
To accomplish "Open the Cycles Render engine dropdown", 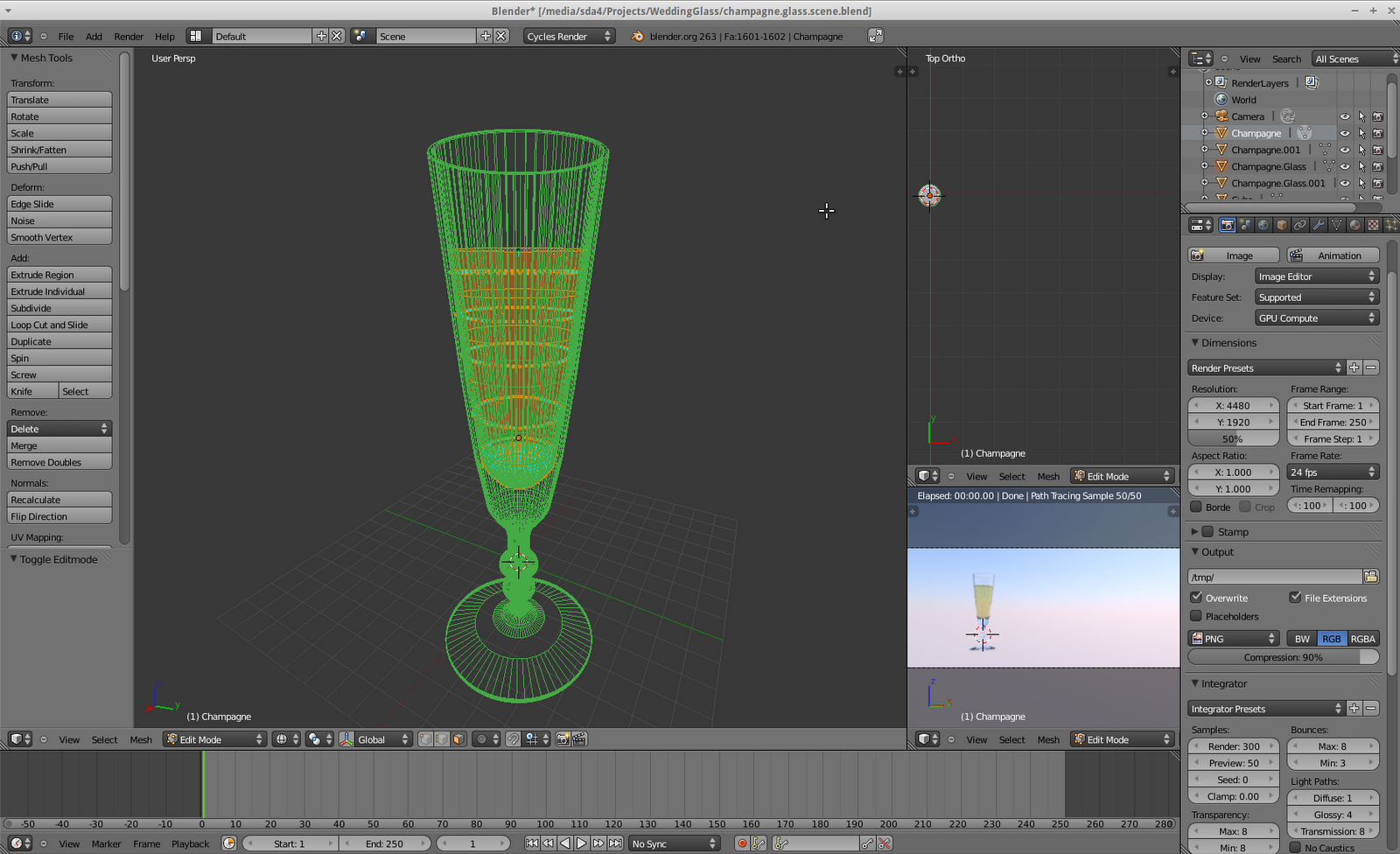I will (x=569, y=36).
